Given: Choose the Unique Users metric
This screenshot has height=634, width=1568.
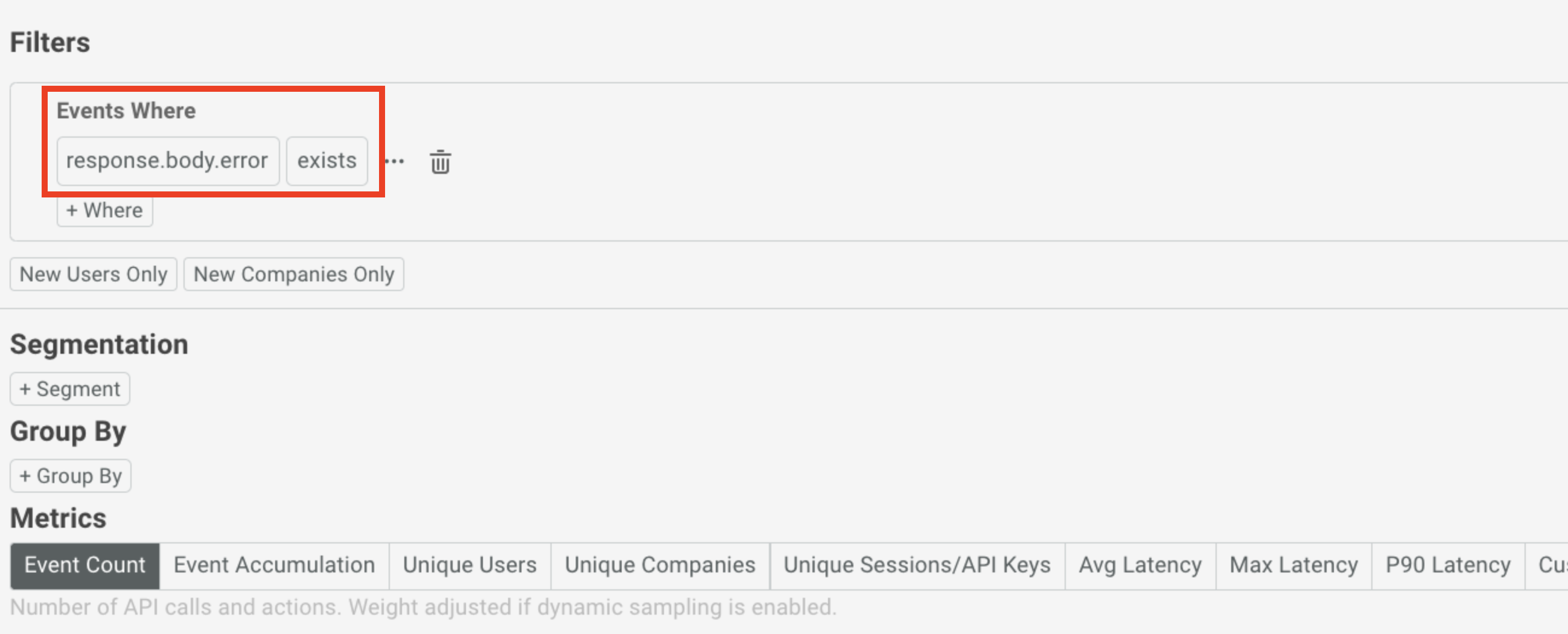Looking at the screenshot, I should (x=470, y=566).
